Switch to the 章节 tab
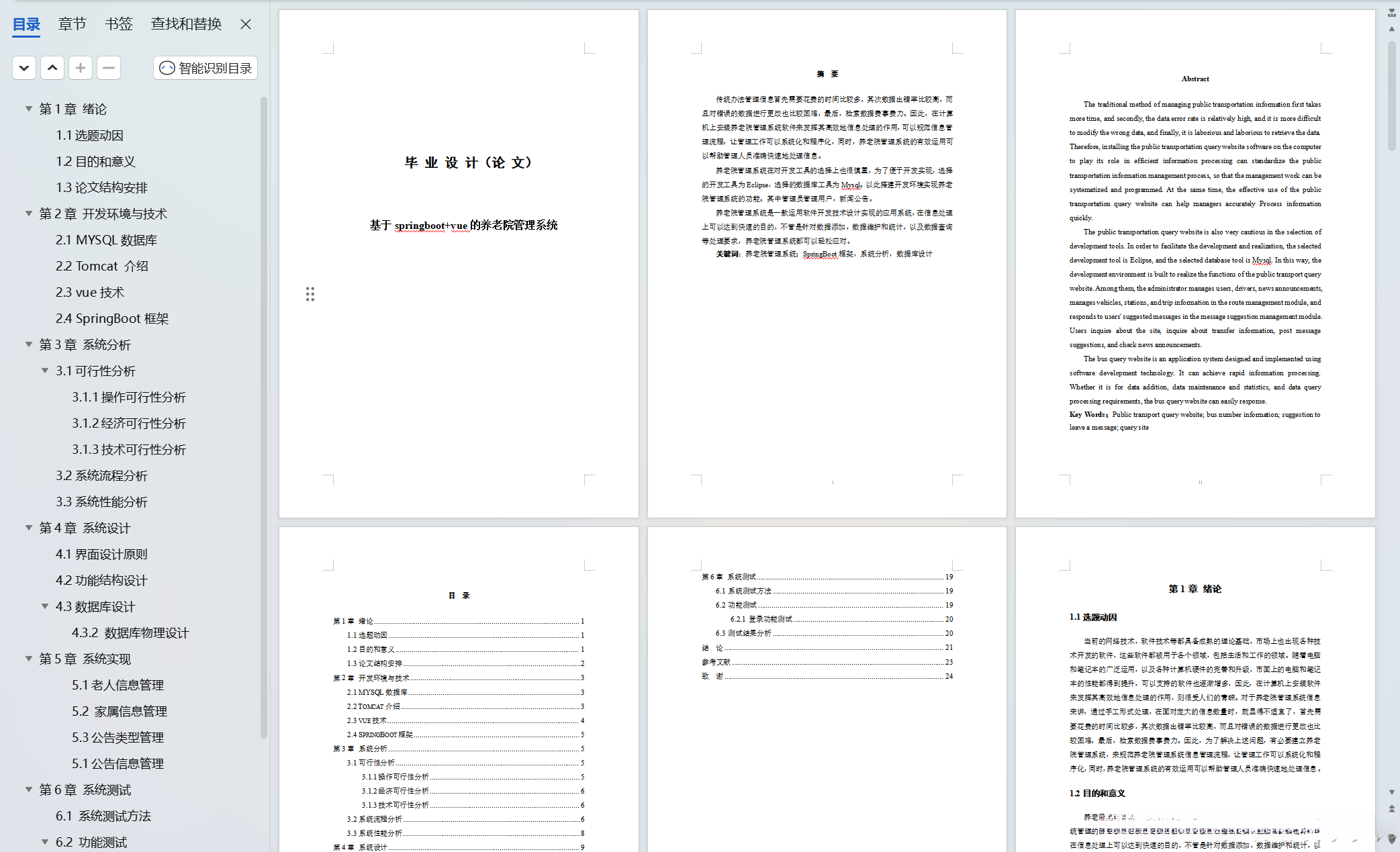This screenshot has width=1400, height=852. [x=72, y=24]
